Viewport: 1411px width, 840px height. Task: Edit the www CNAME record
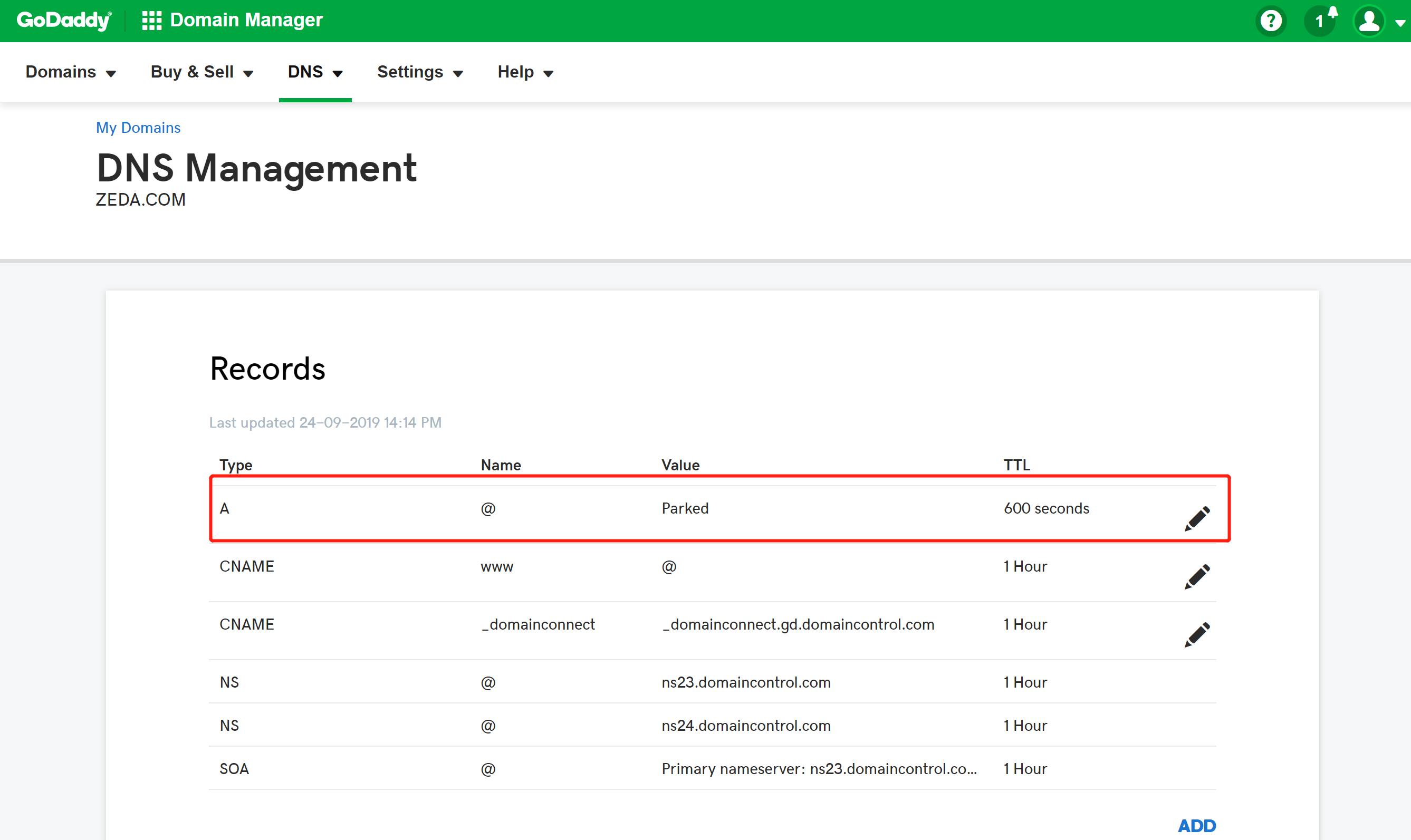(x=1197, y=576)
